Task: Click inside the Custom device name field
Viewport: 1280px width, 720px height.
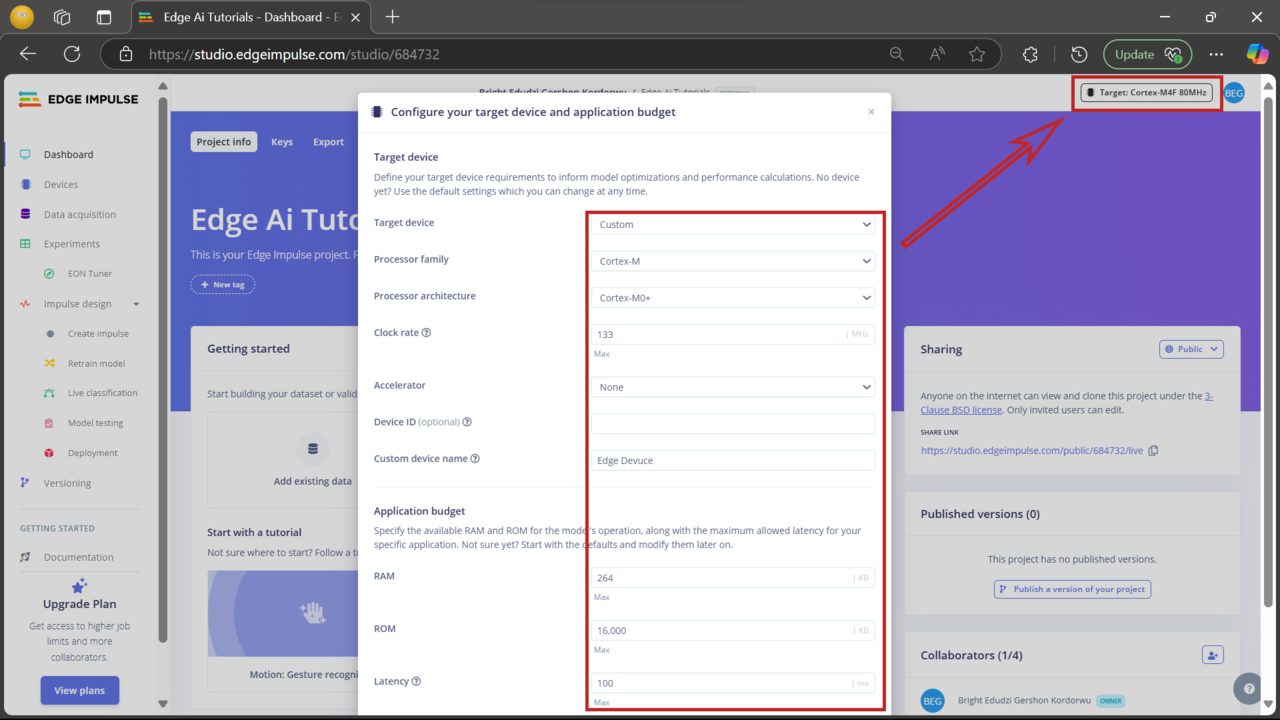Action: (732, 459)
